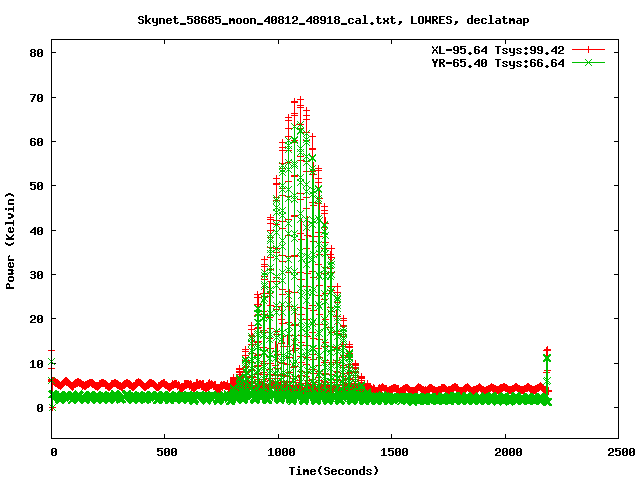Click the plot title Skynet_58685_moon_40812_48918_cal.txt

tap(333, 20)
